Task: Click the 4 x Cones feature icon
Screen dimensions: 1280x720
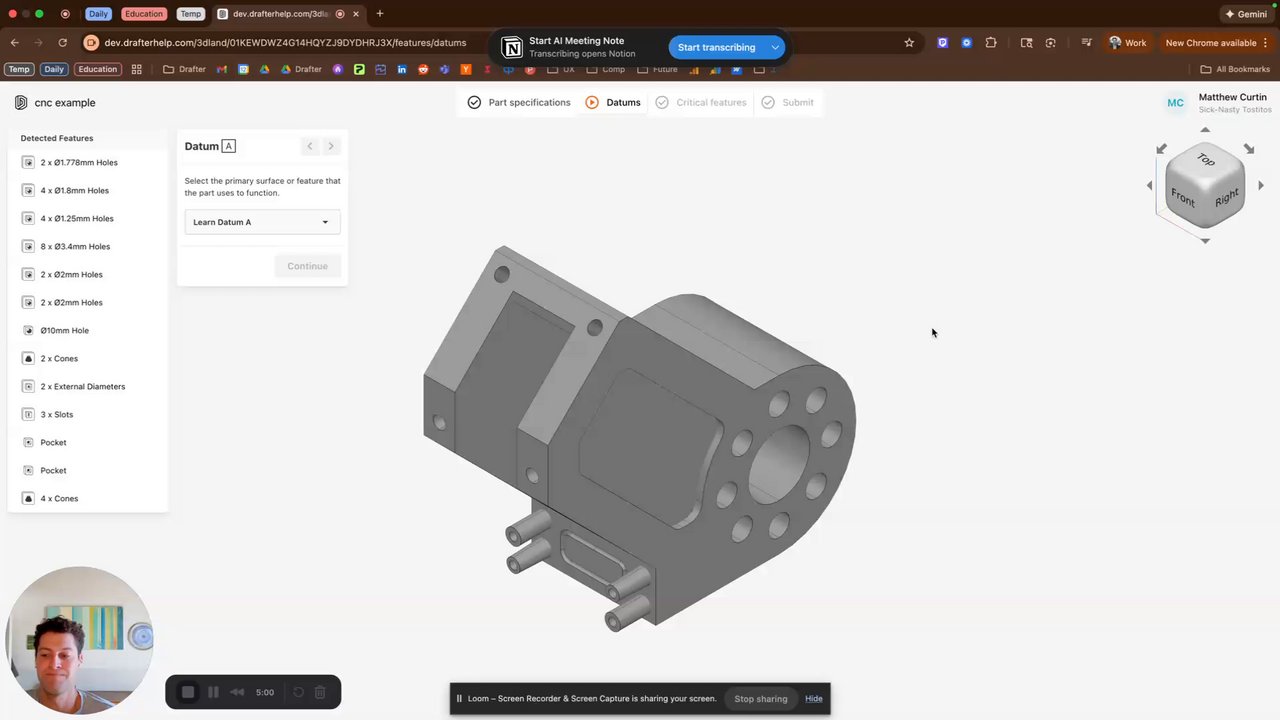Action: (28, 498)
